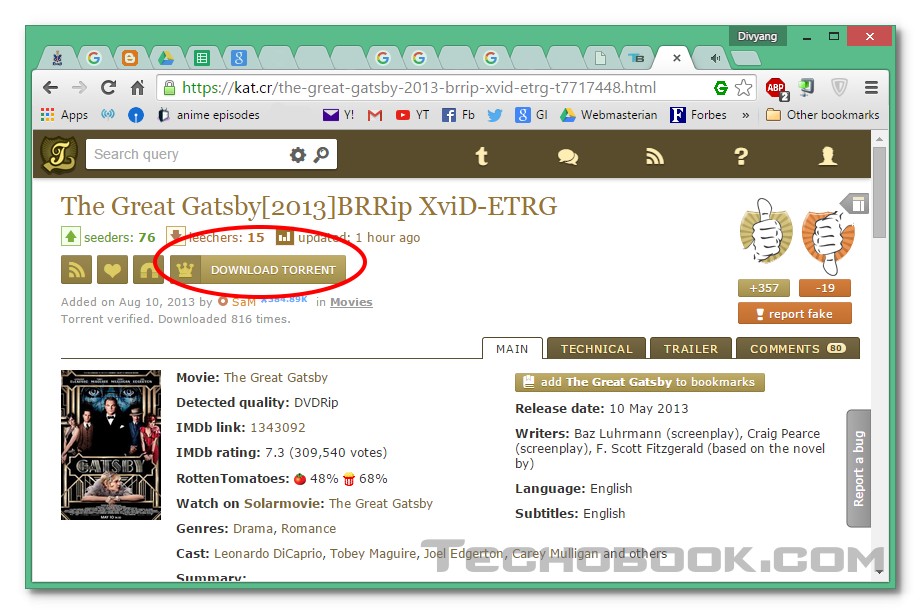The height and width of the screenshot is (614, 921).
Task: Open Gmail bookmark icon
Action: (375, 115)
